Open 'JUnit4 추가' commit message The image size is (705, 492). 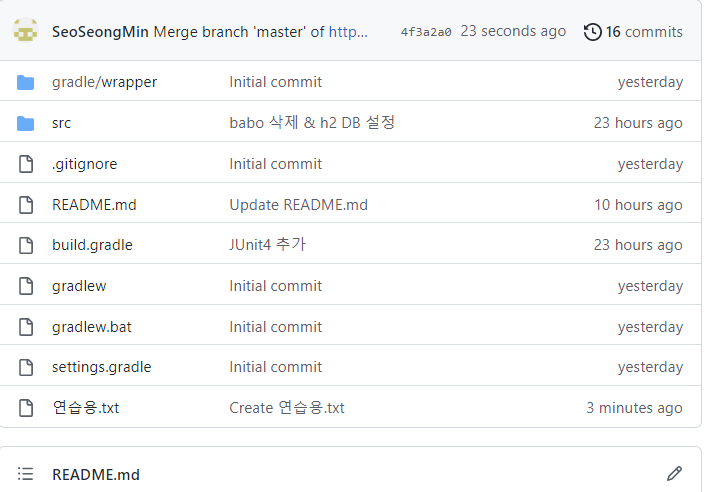[x=268, y=245]
